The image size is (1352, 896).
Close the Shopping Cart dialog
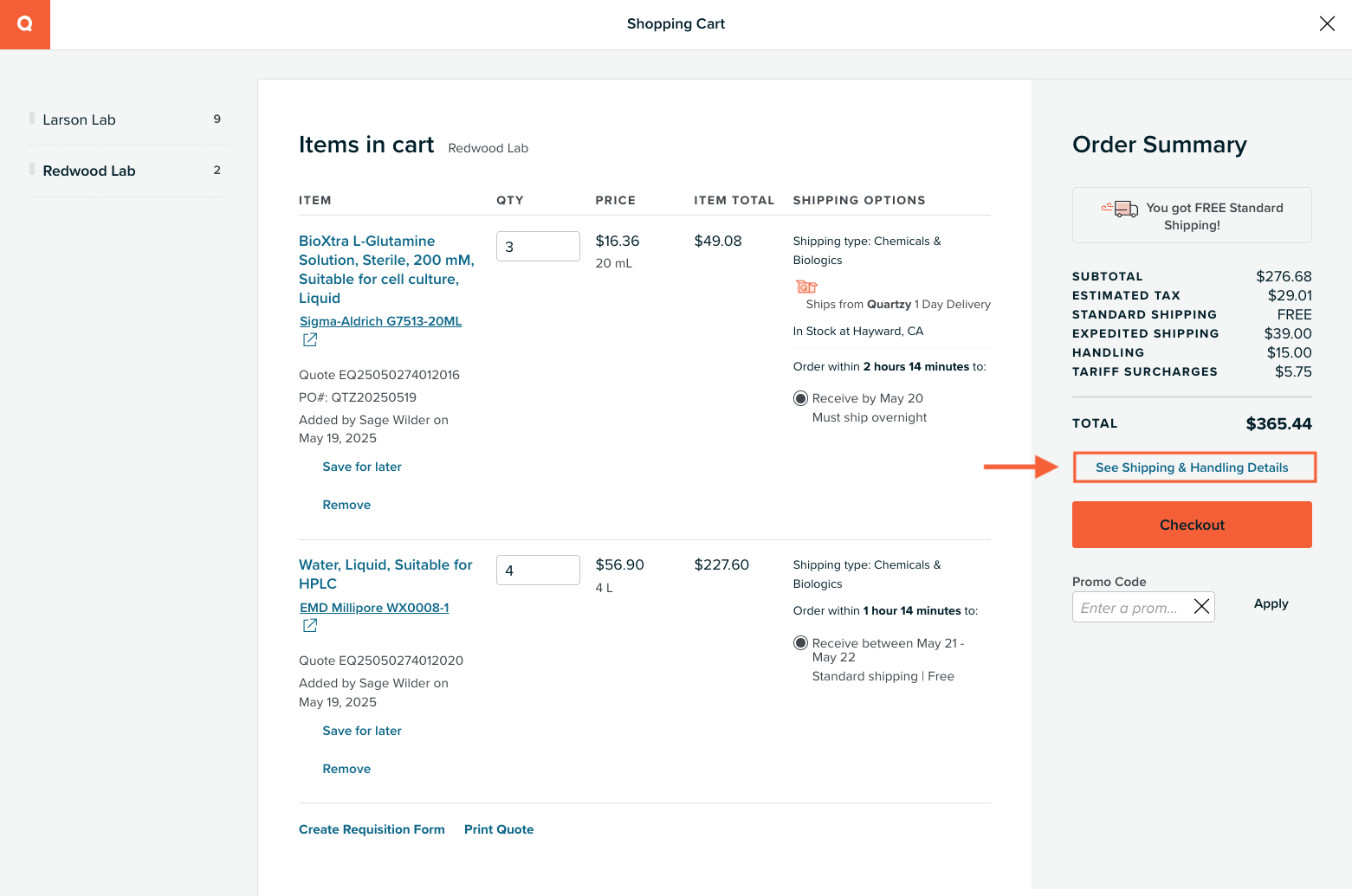pyautogui.click(x=1327, y=24)
